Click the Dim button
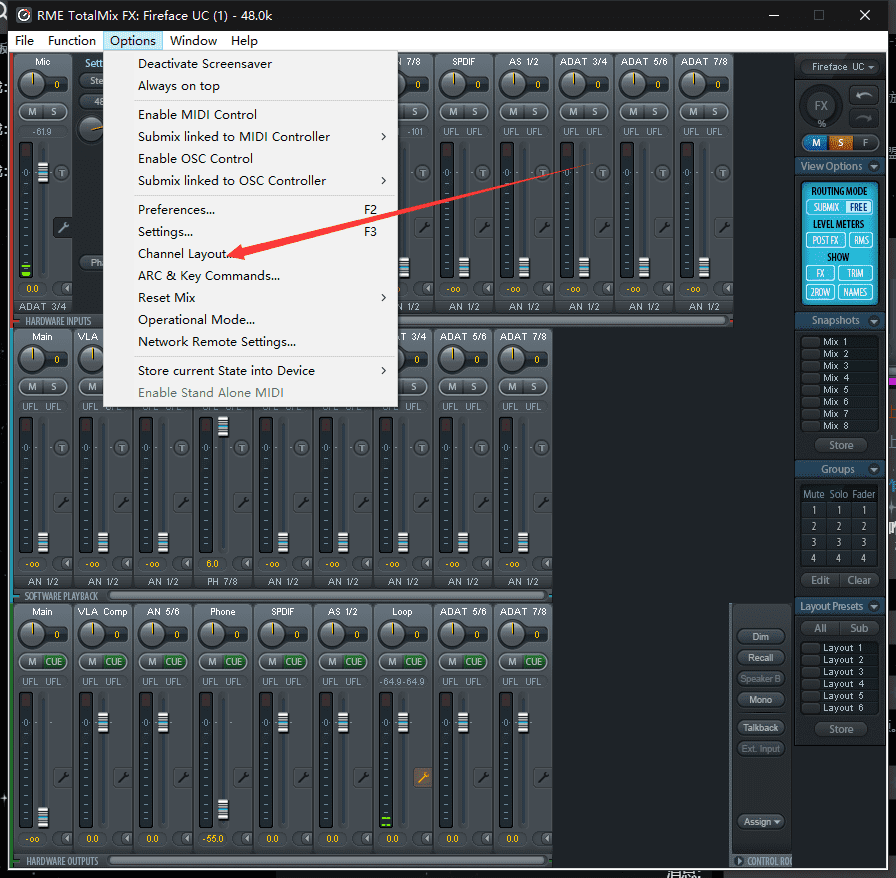This screenshot has height=878, width=896. click(x=761, y=637)
